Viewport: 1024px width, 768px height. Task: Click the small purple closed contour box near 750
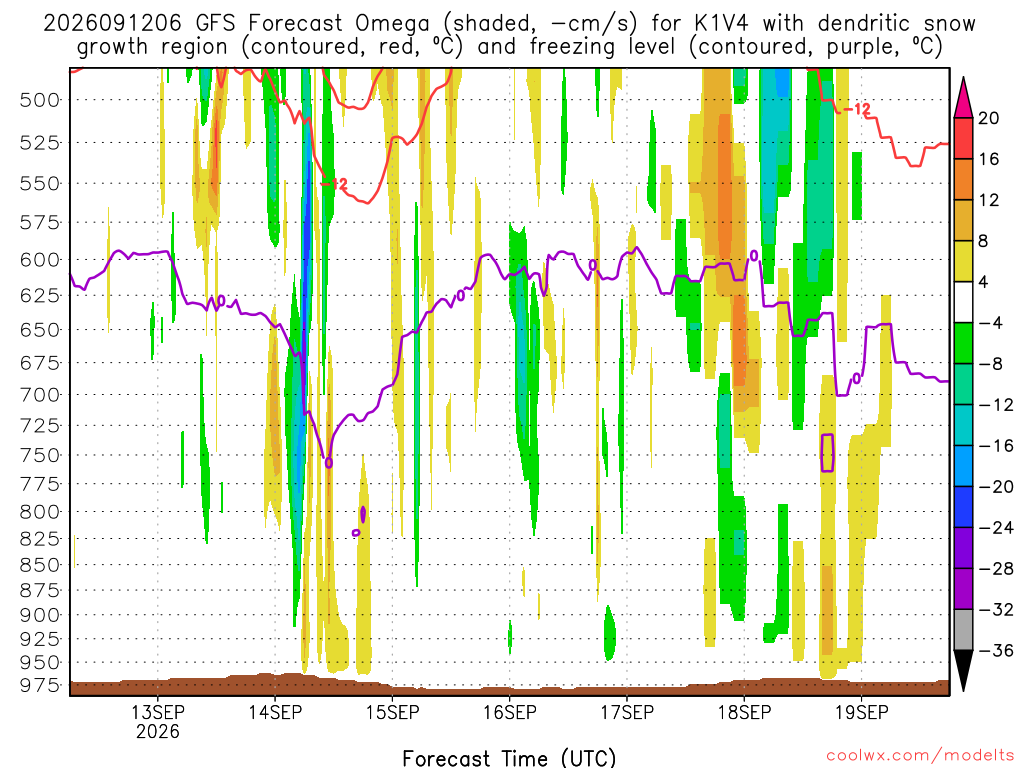pyautogui.click(x=827, y=453)
